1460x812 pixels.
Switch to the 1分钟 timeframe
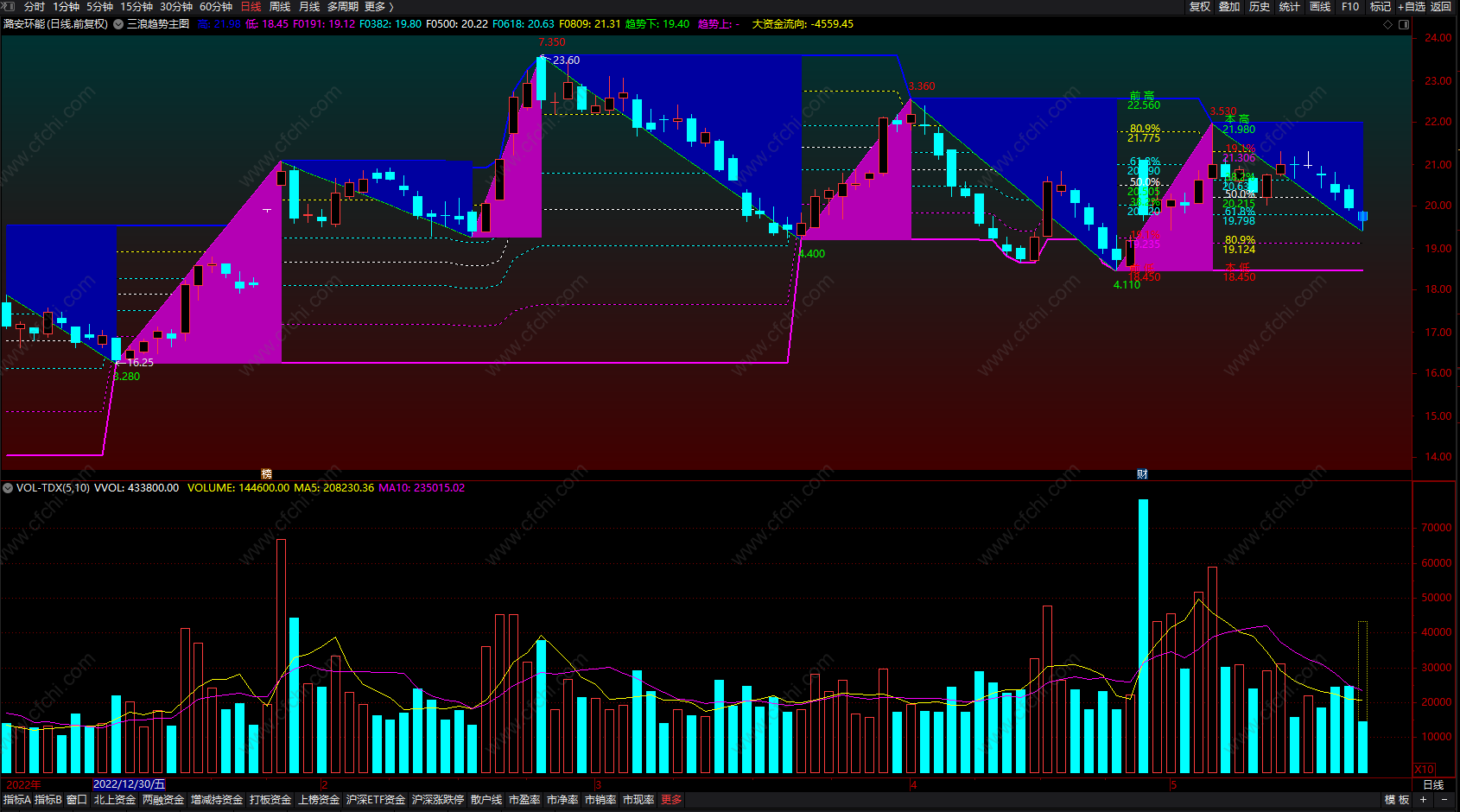(66, 7)
